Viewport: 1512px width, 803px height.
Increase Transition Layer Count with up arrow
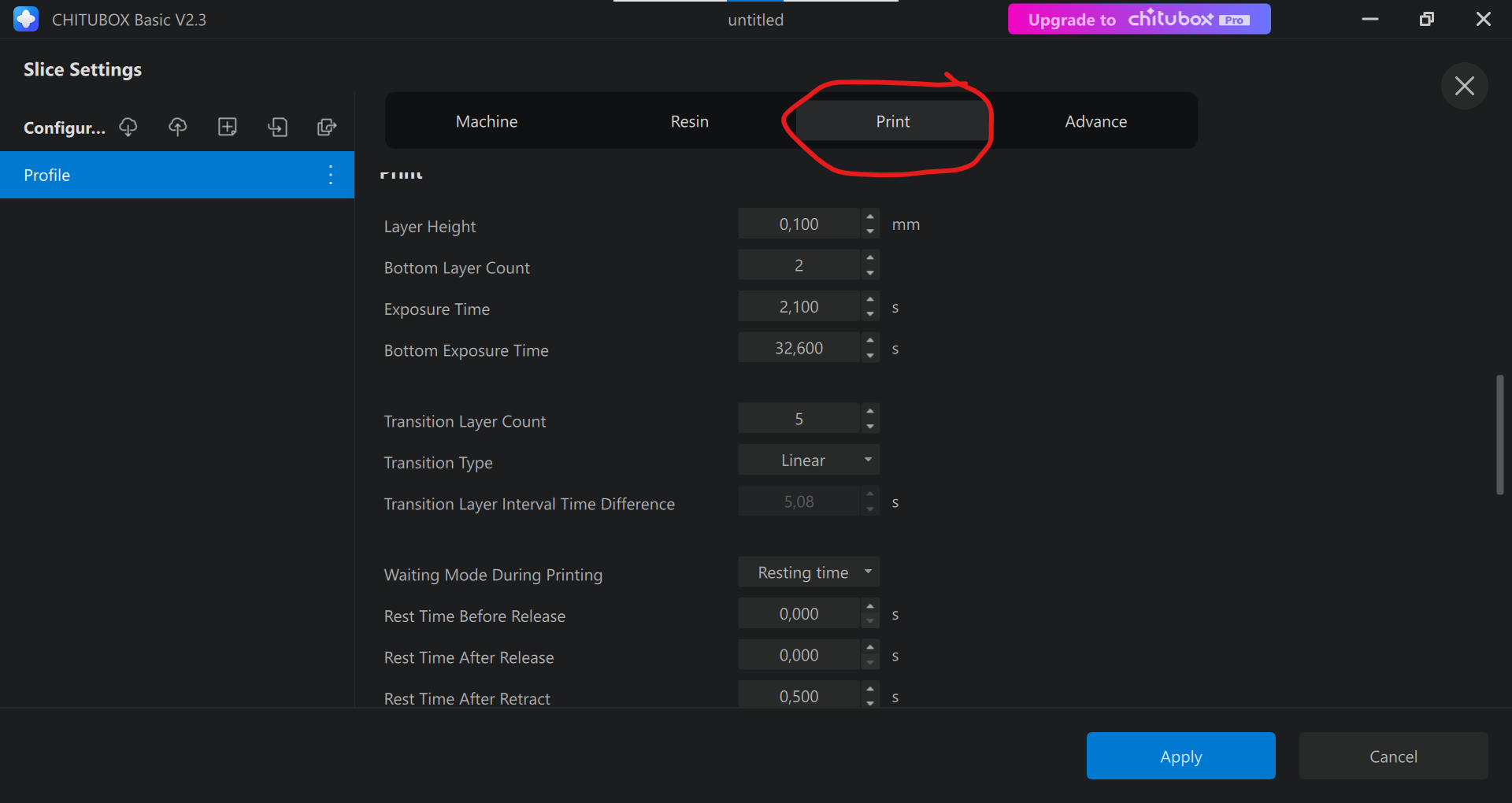coord(870,412)
